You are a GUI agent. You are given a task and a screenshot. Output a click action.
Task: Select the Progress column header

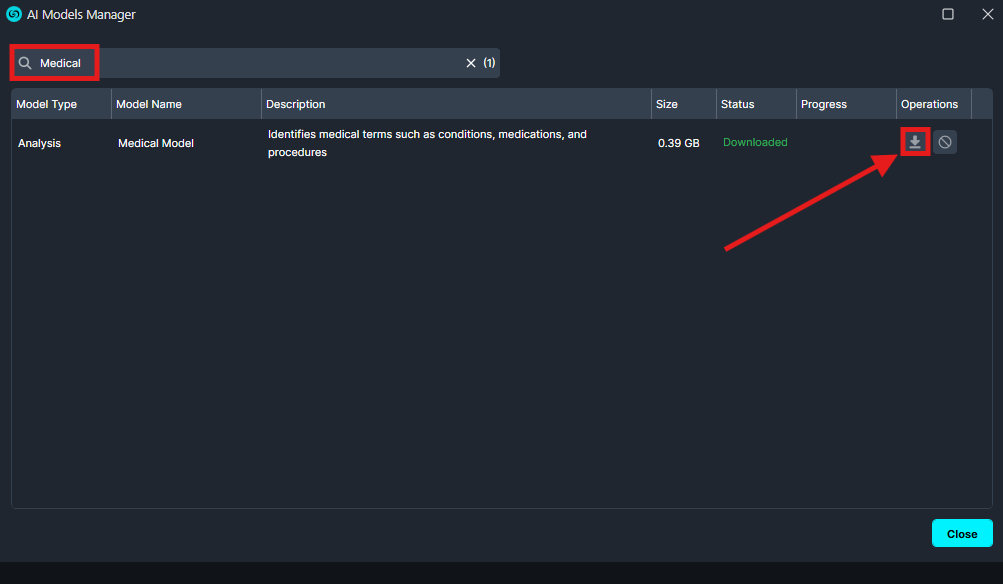point(824,104)
